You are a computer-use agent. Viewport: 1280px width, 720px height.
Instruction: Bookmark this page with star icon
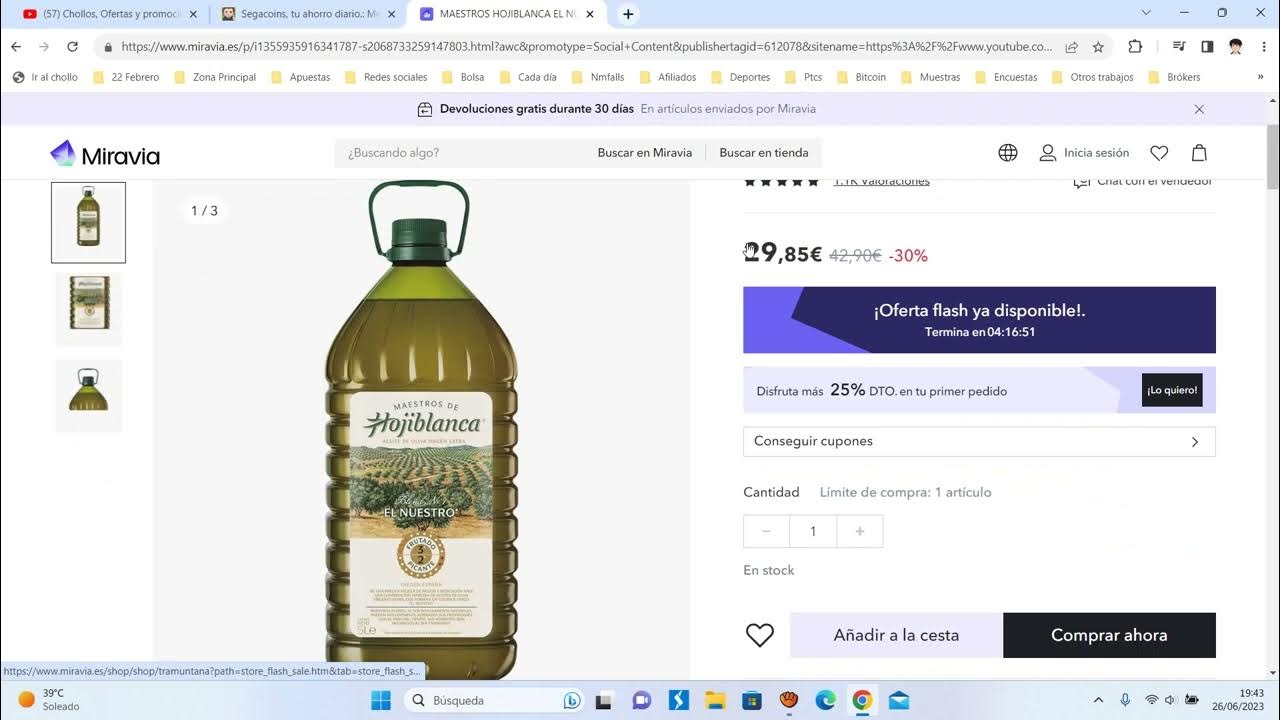[x=1098, y=46]
